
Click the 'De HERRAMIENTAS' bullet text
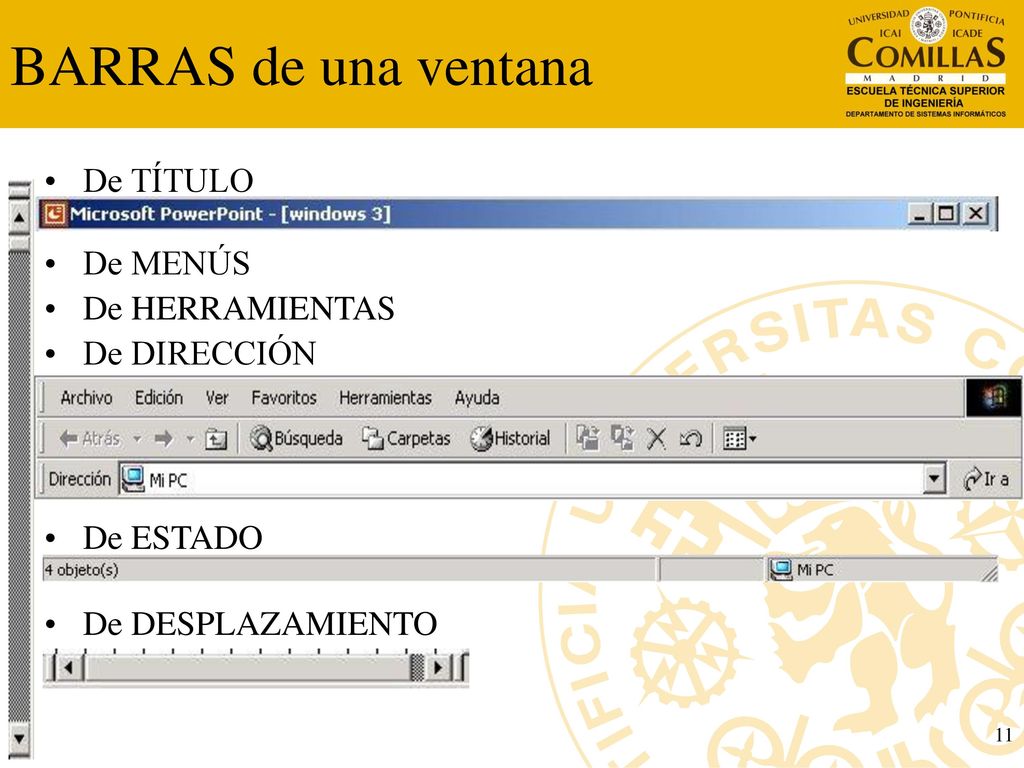tap(238, 309)
